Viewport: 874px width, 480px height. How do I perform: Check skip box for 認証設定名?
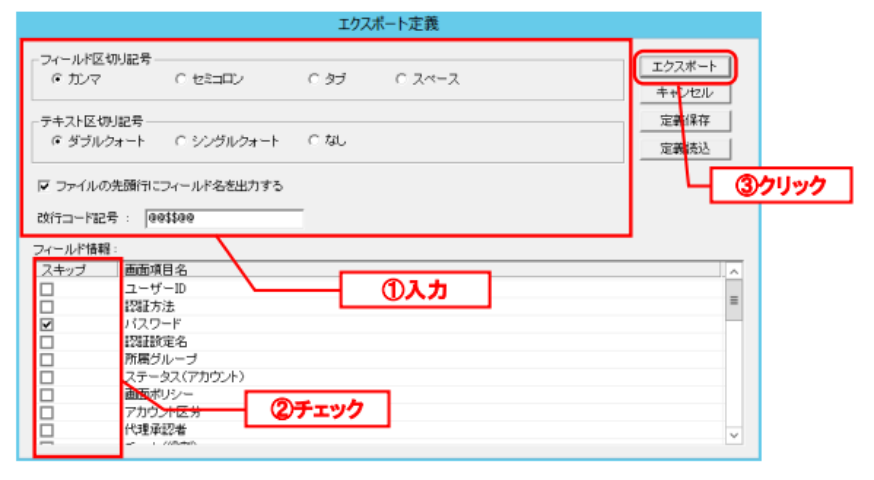coord(47,342)
